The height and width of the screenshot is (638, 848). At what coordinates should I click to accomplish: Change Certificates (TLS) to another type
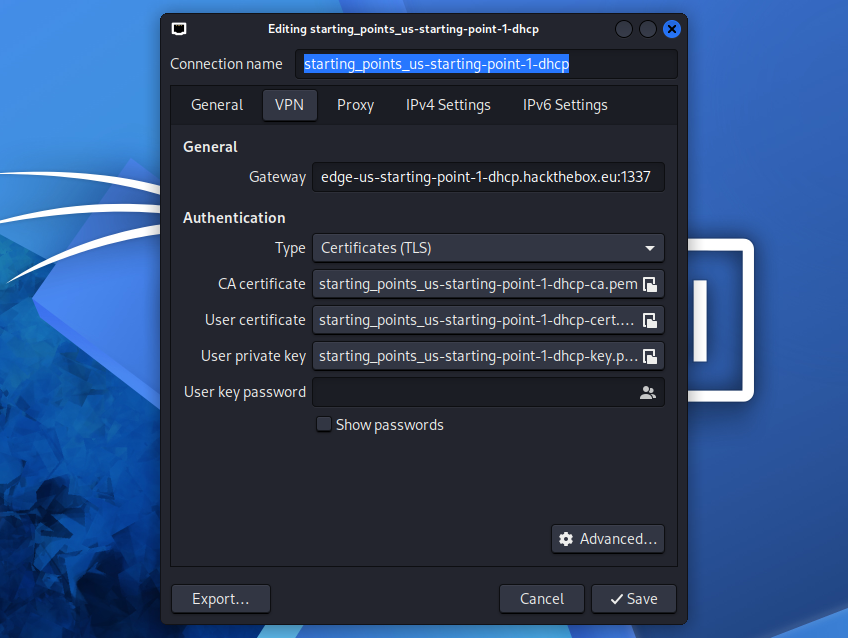(488, 248)
